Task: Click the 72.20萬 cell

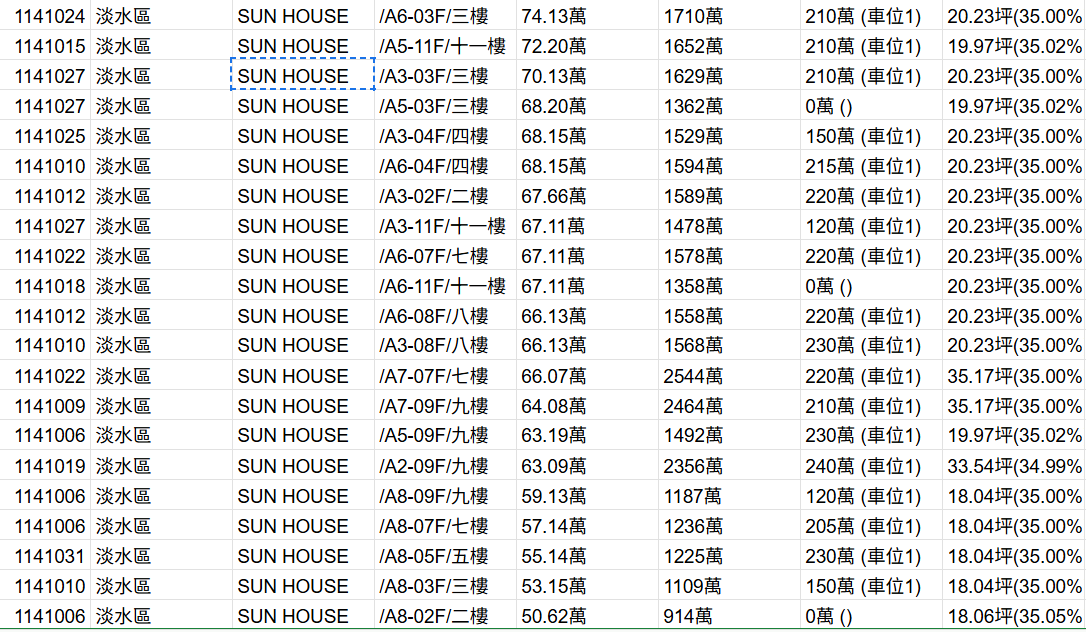Action: [587, 45]
